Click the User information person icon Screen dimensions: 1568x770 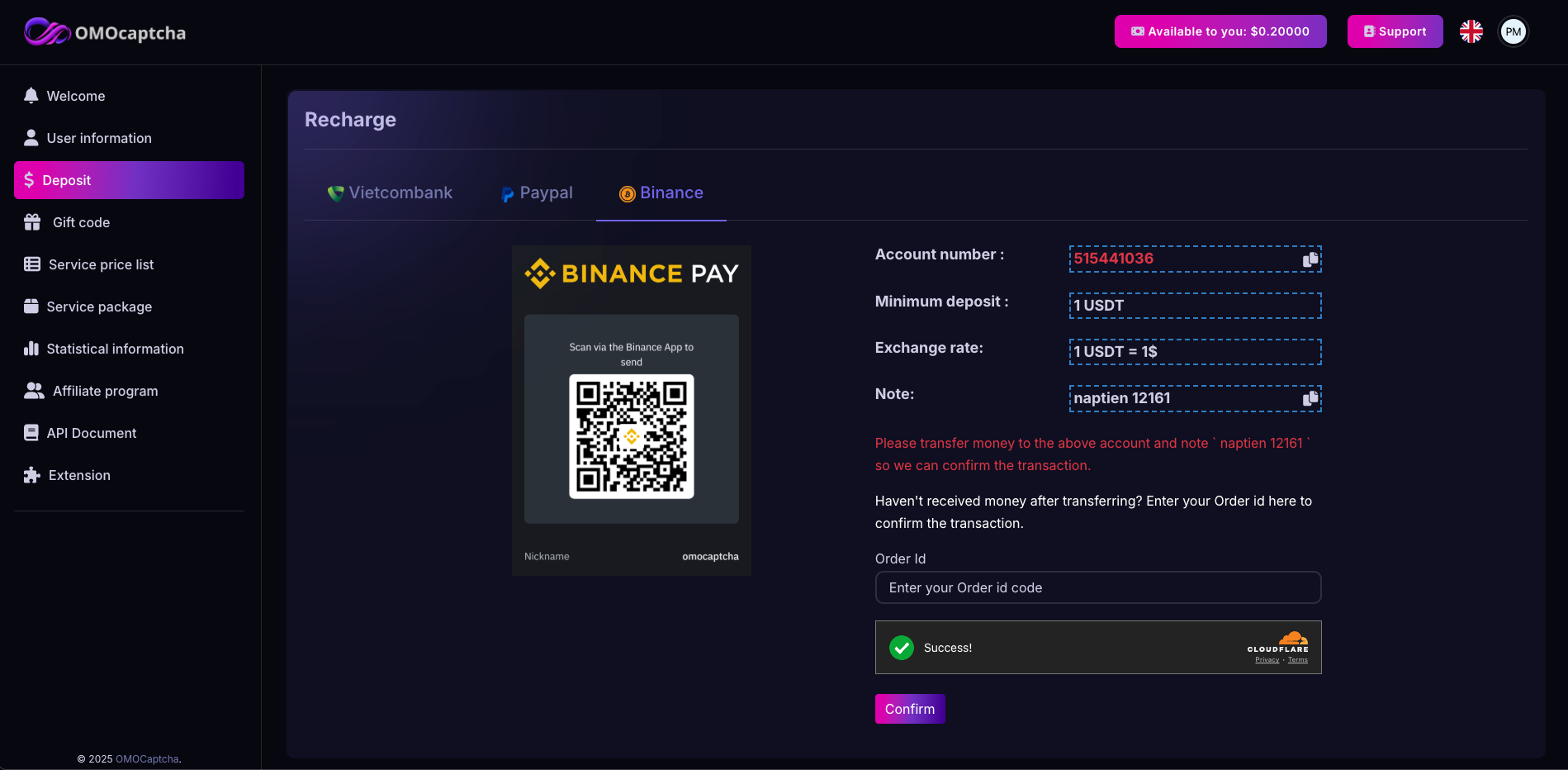31,137
